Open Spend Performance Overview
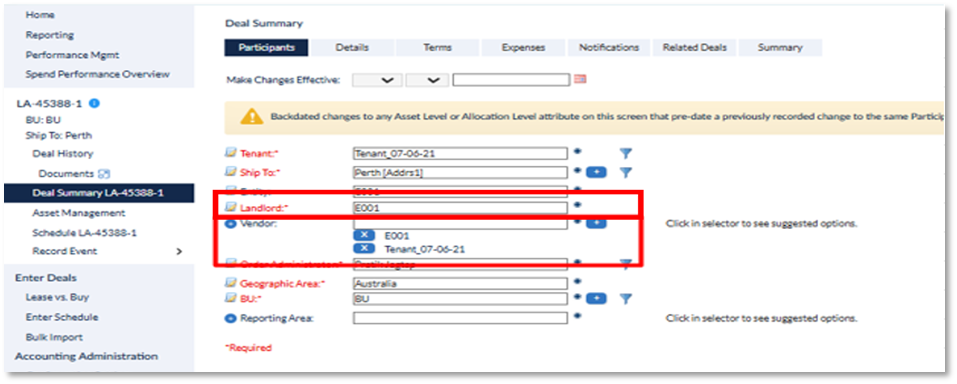This screenshot has height=384, width=957. (x=97, y=74)
